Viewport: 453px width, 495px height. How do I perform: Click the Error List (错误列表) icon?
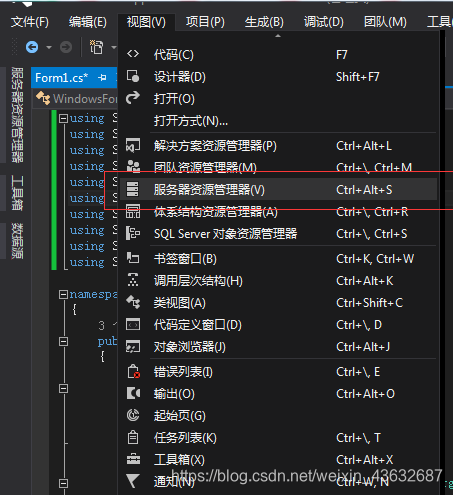coord(134,371)
